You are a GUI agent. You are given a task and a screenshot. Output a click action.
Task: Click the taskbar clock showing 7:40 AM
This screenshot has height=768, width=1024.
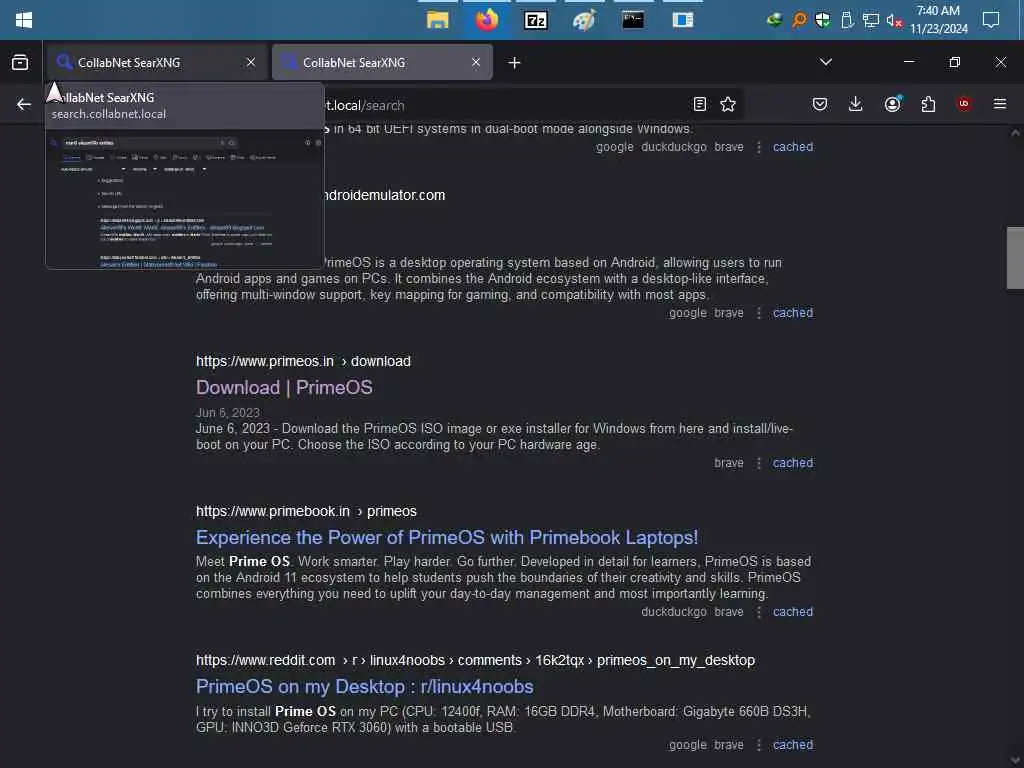(x=938, y=20)
